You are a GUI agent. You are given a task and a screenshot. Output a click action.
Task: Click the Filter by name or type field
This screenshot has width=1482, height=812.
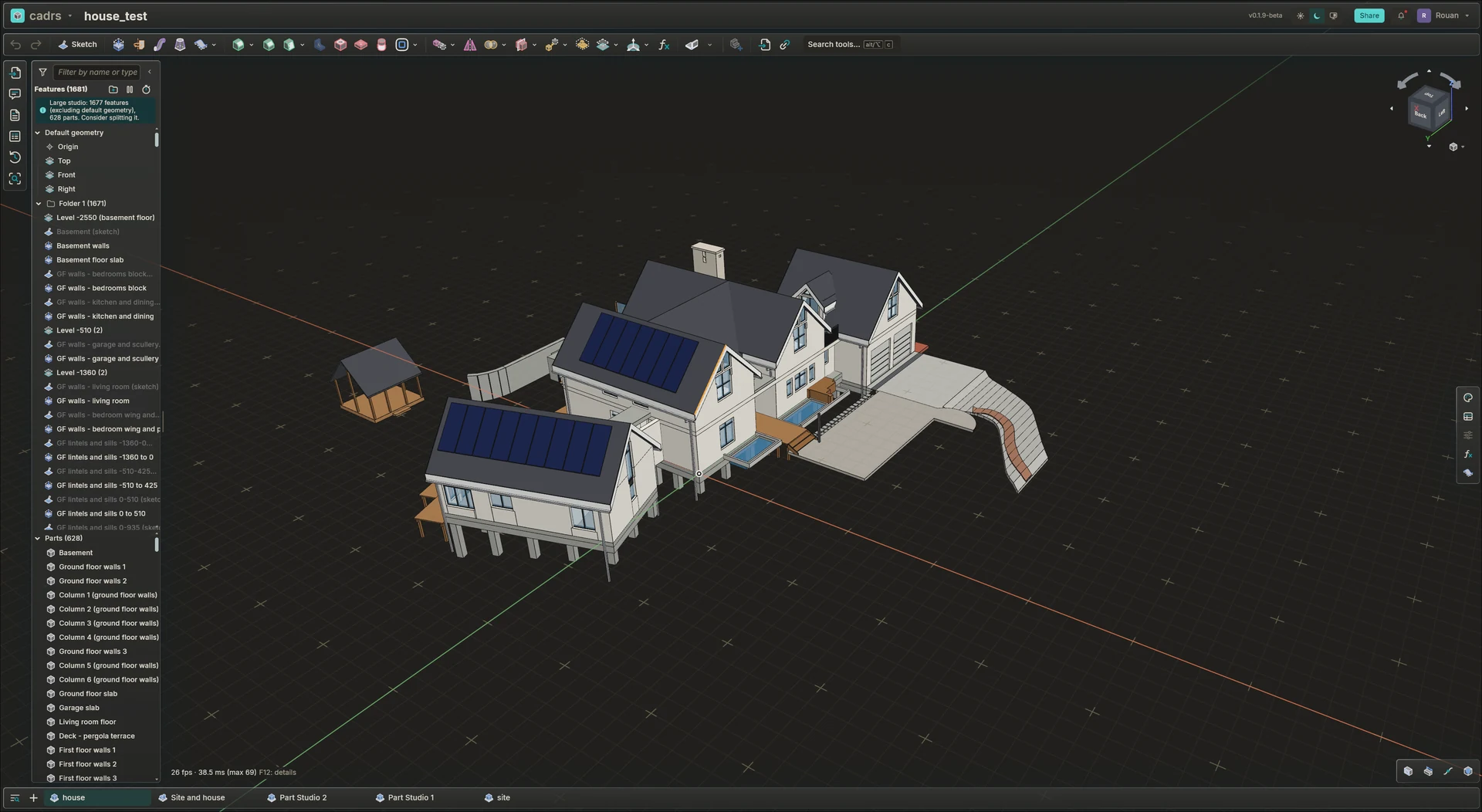point(97,73)
